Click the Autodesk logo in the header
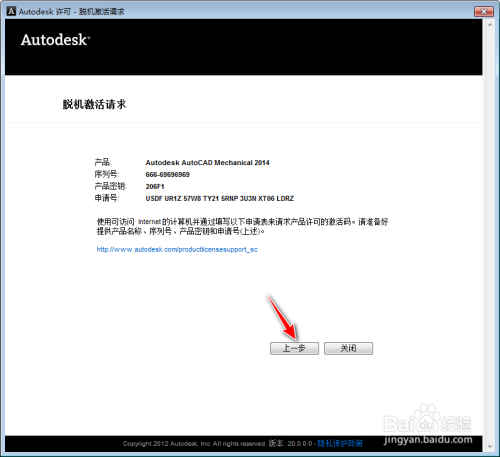Screen dimensions: 500x457 click(x=55, y=40)
